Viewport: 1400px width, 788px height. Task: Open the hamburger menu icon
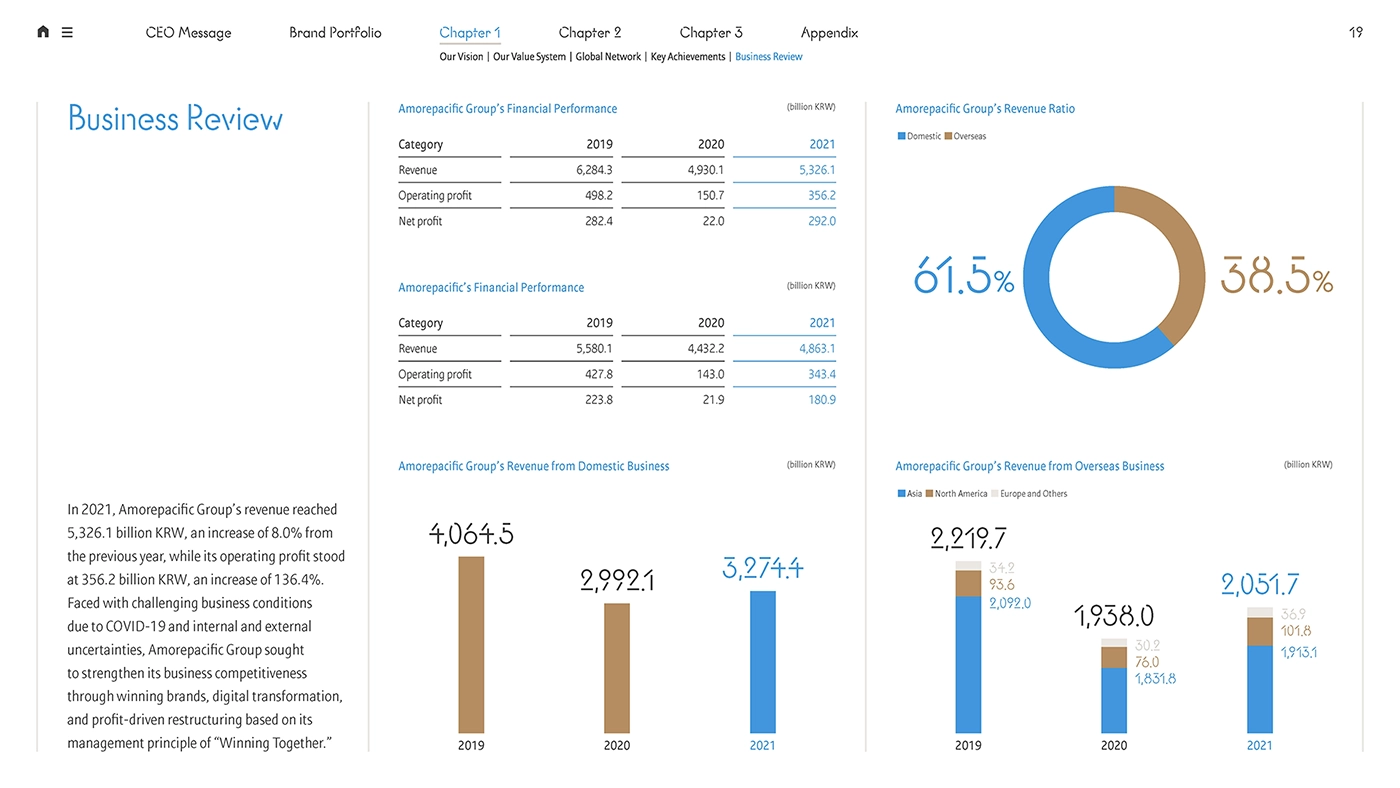click(67, 32)
